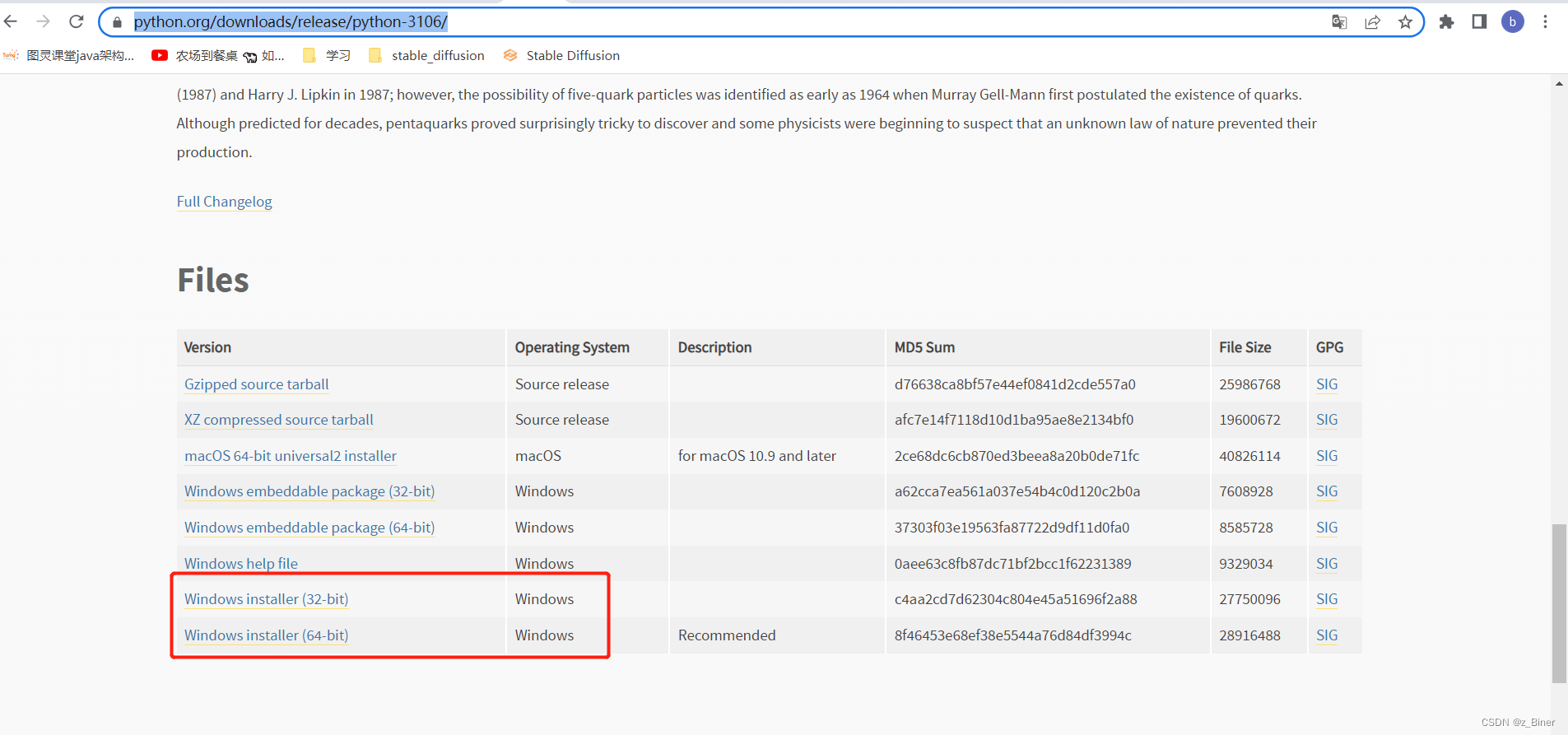Screen dimensions: 1568x735
Task: Click the file size 28916488
Action: tap(1249, 635)
